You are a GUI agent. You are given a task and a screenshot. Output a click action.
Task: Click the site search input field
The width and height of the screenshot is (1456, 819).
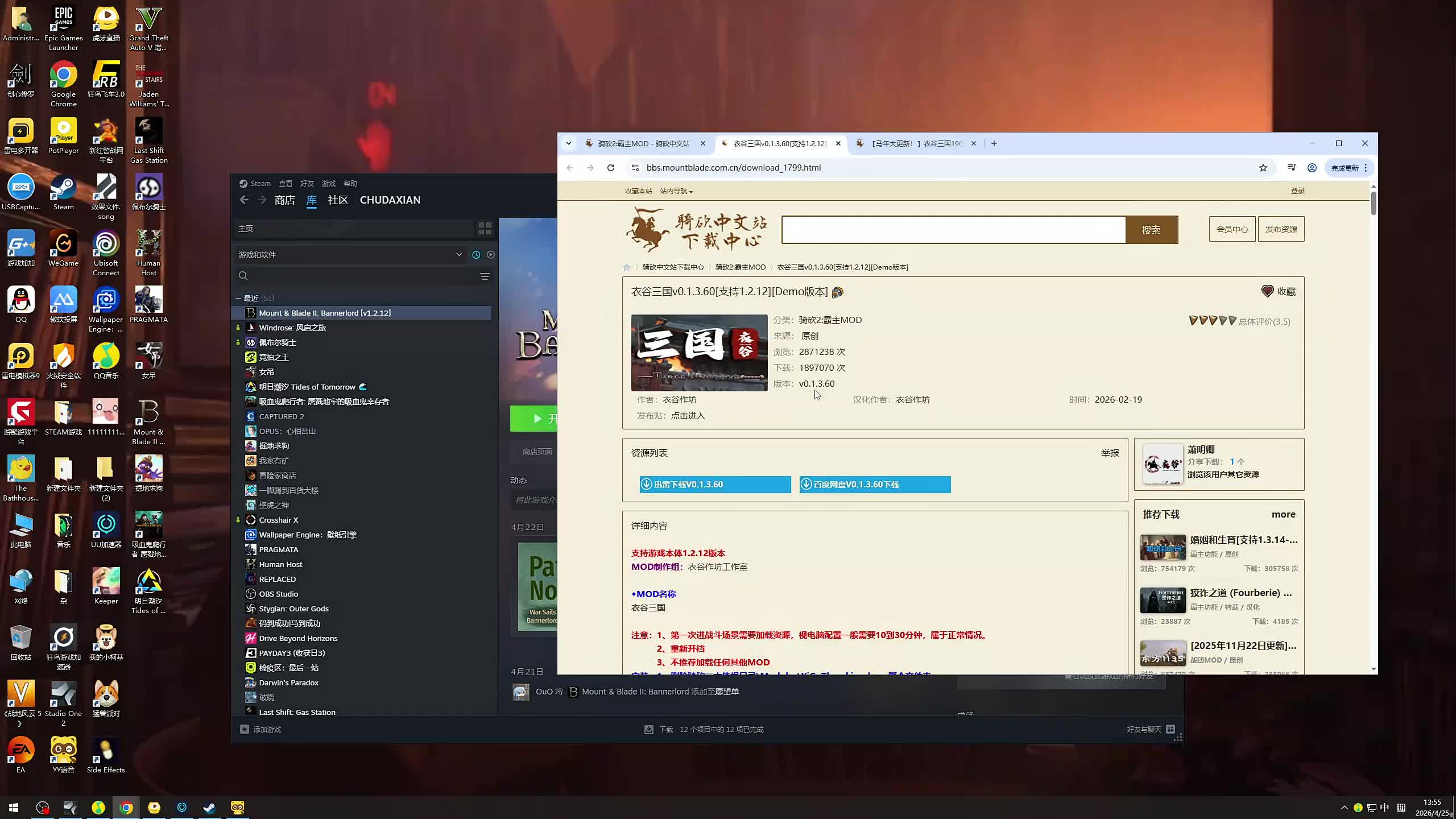click(953, 230)
